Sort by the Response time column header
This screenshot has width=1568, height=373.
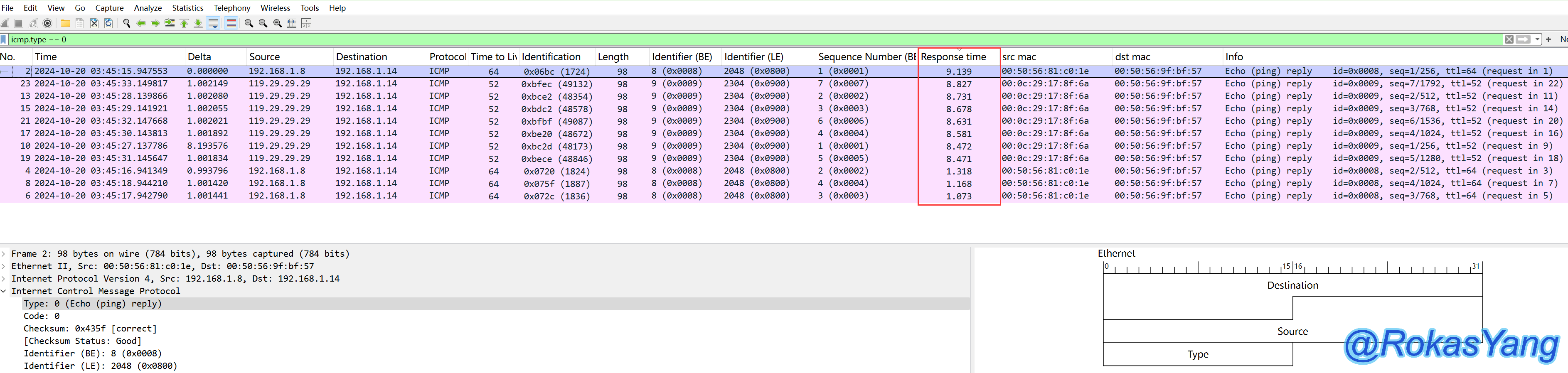953,56
